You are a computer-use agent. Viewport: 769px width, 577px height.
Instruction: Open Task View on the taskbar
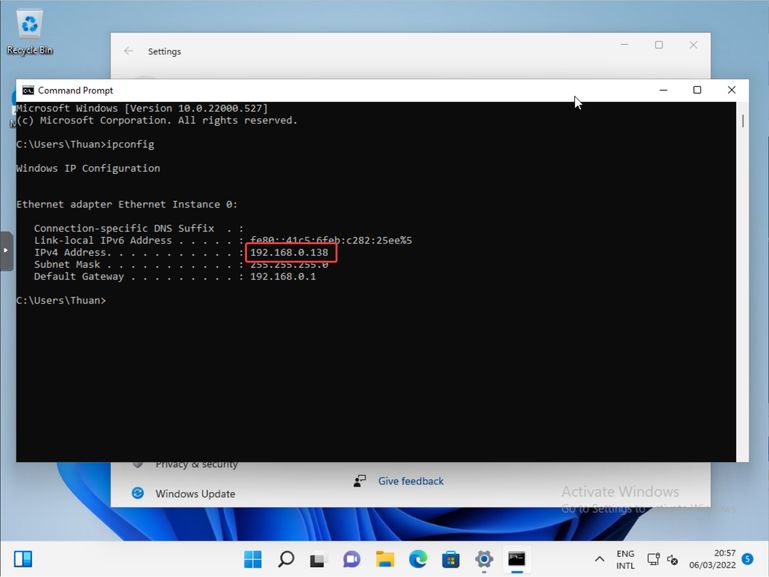click(x=319, y=559)
